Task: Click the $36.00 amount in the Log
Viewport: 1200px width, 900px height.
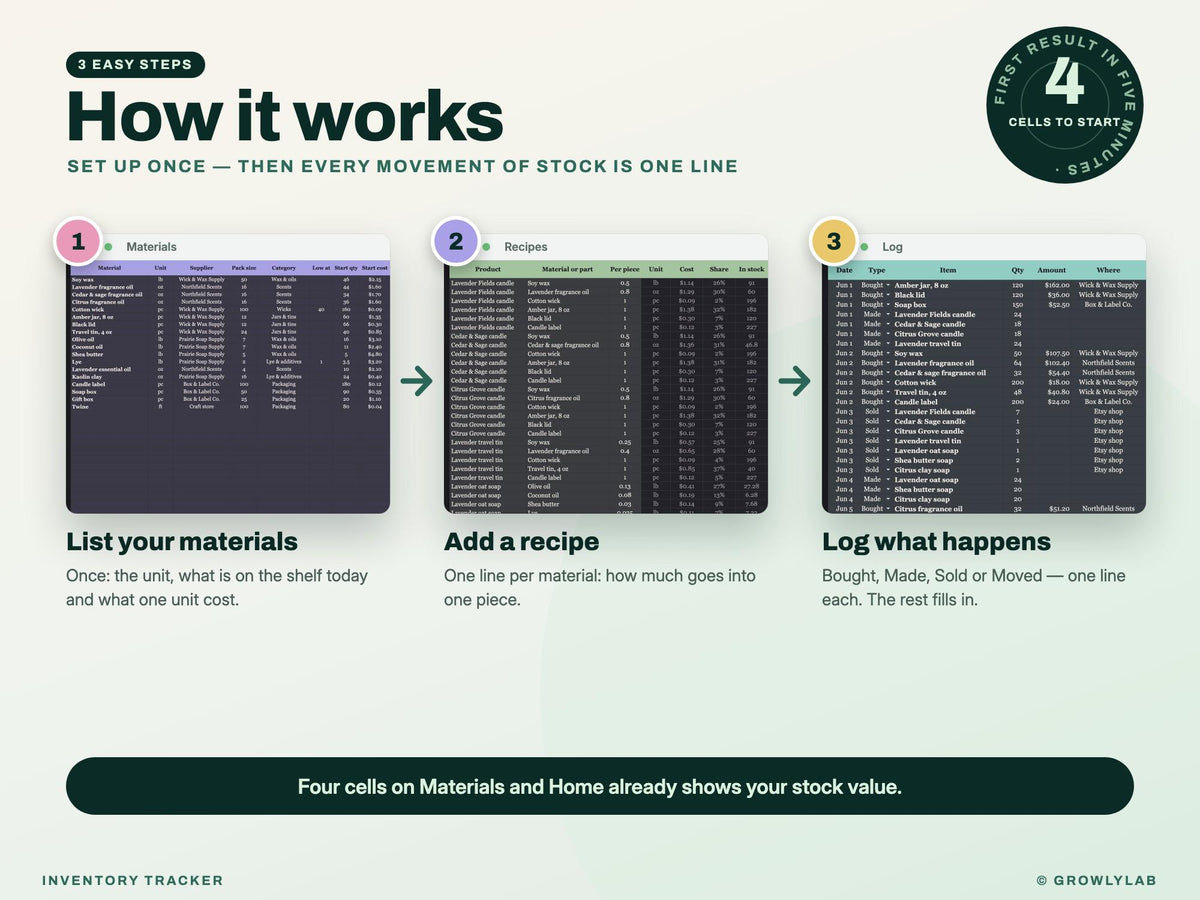Action: click(1058, 295)
